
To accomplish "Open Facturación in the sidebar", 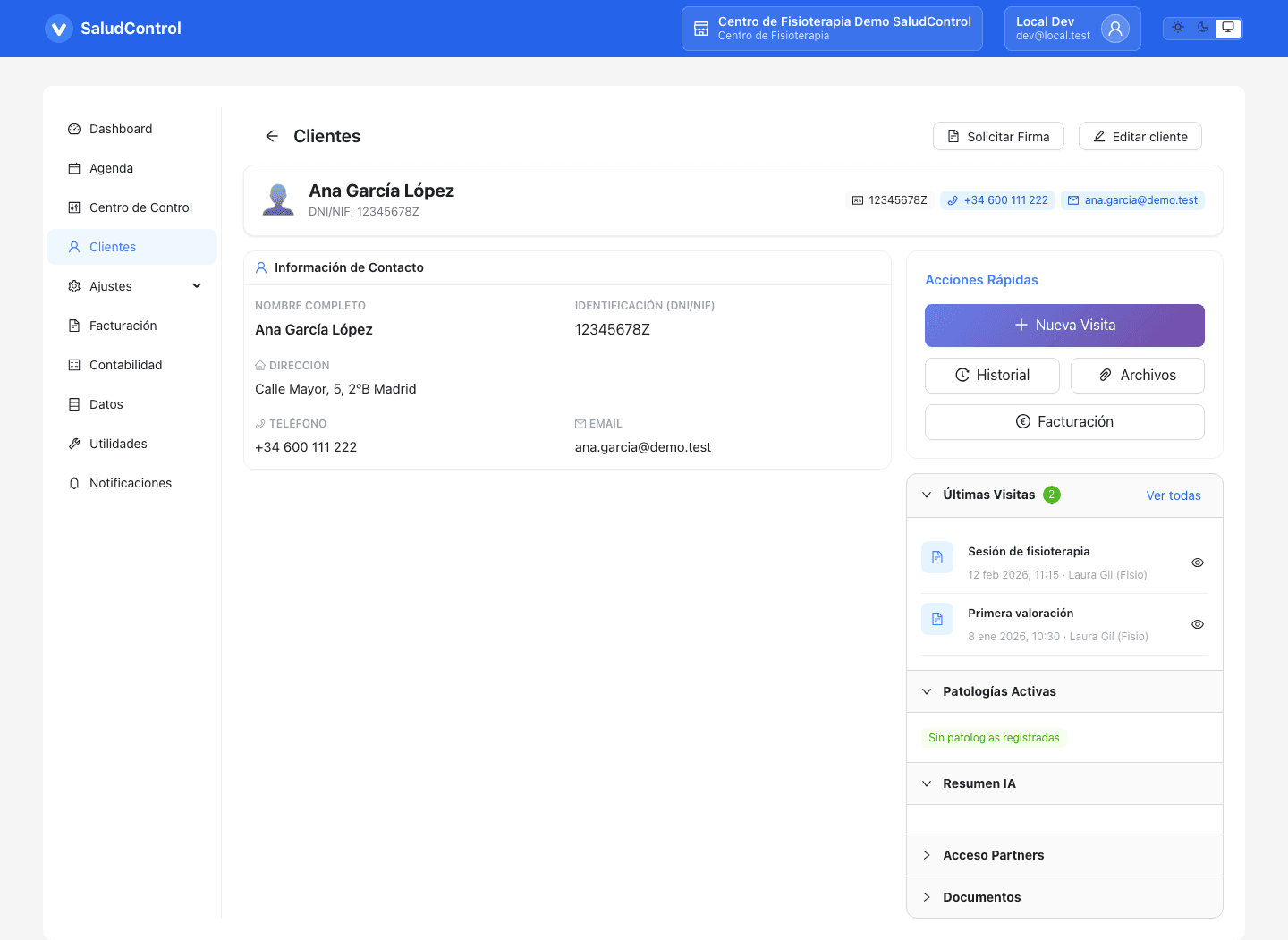I will (x=131, y=326).
